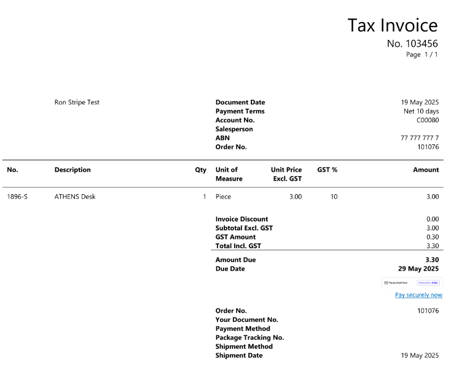Select the Amount column header

(x=426, y=170)
